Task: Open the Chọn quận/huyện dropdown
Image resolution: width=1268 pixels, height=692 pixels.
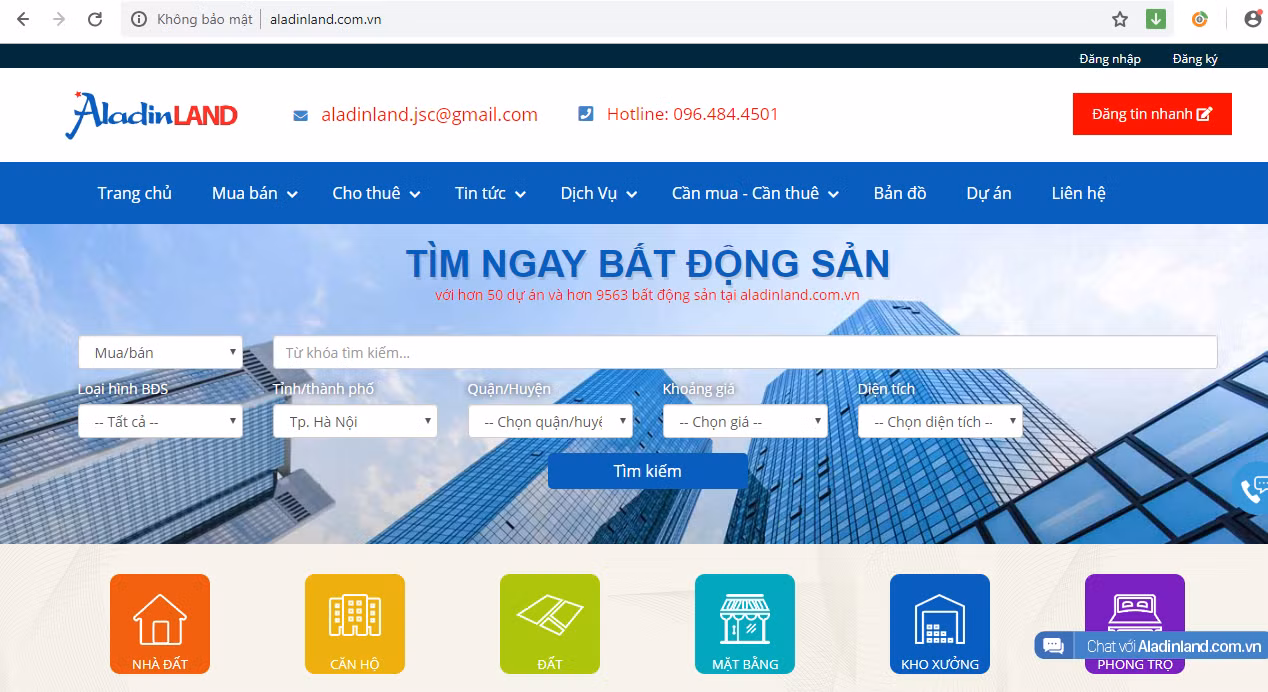Action: [x=550, y=421]
